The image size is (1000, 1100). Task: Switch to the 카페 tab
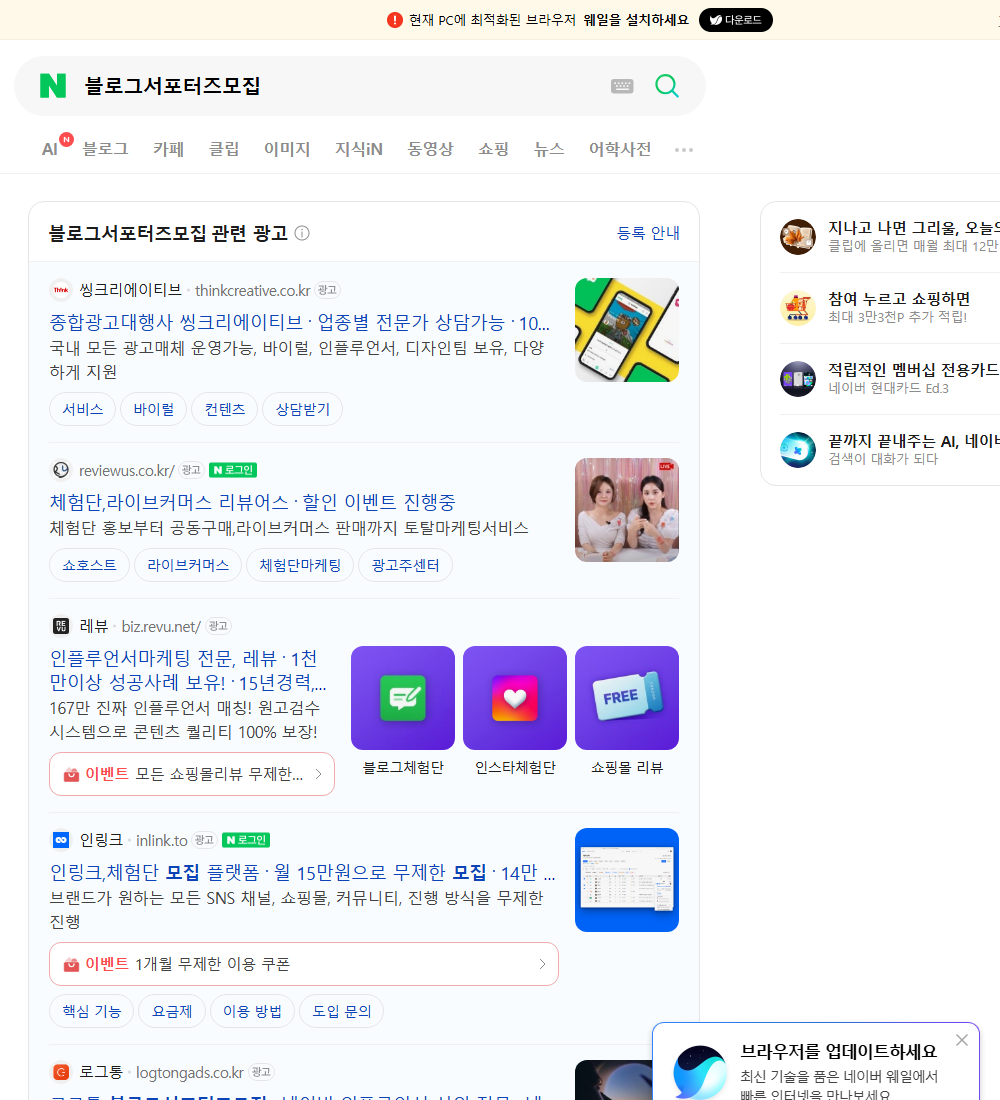point(168,149)
